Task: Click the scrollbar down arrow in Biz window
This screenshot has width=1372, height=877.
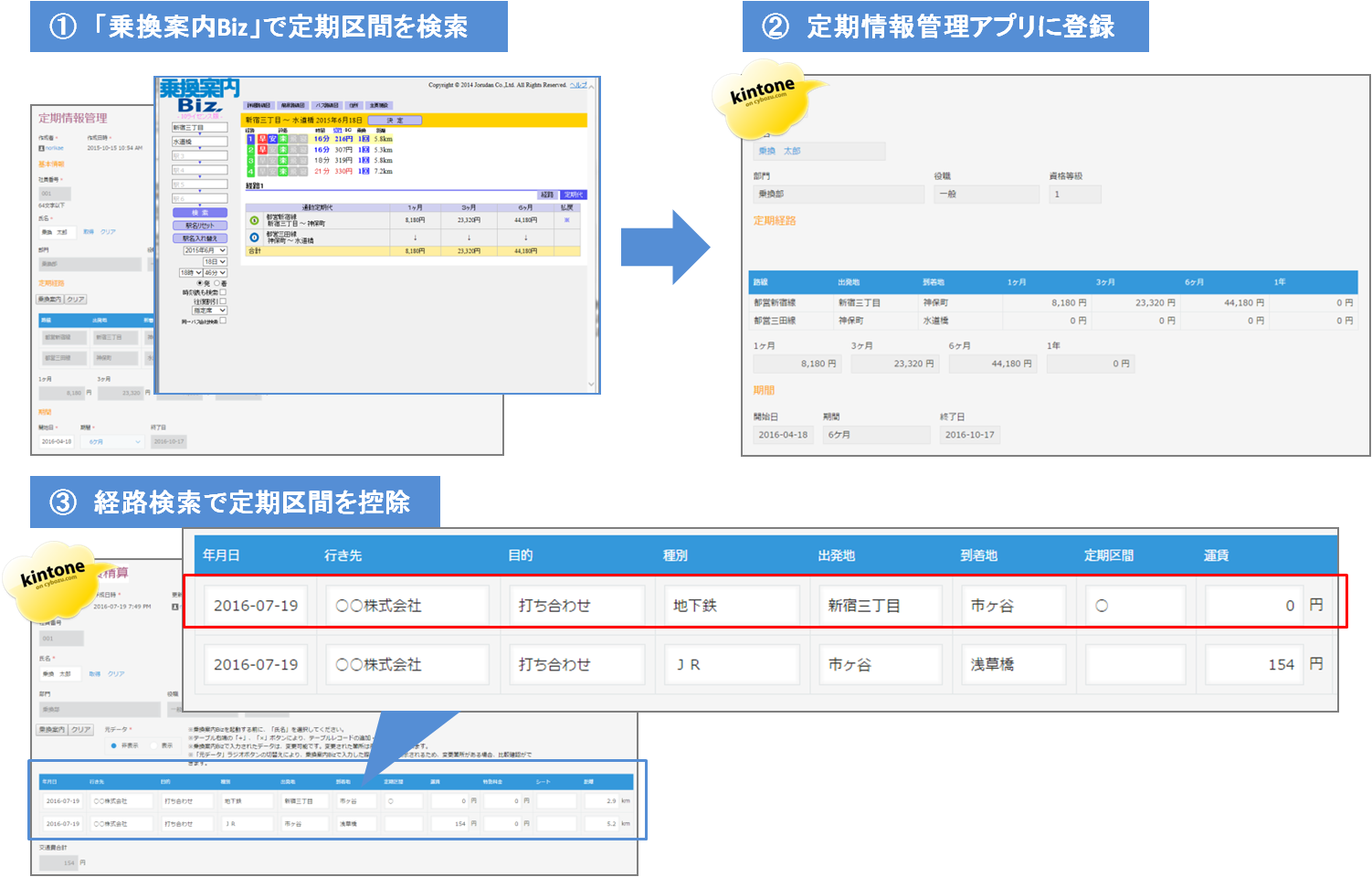Action: (x=591, y=385)
